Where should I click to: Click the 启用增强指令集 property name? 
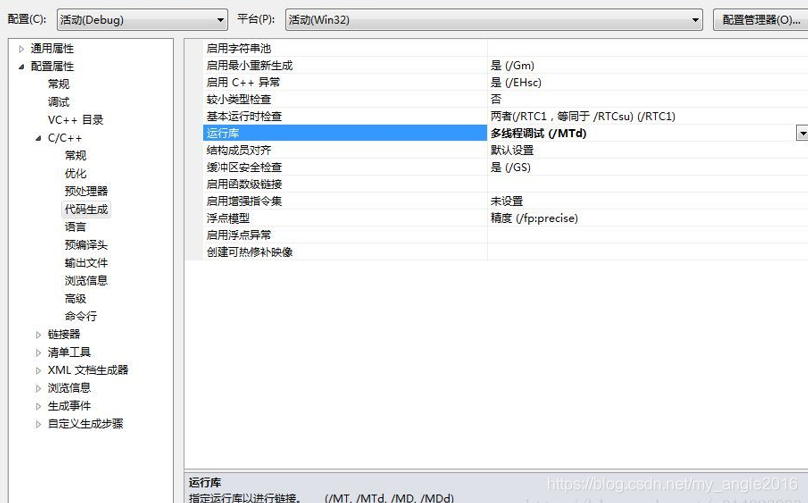tap(244, 202)
